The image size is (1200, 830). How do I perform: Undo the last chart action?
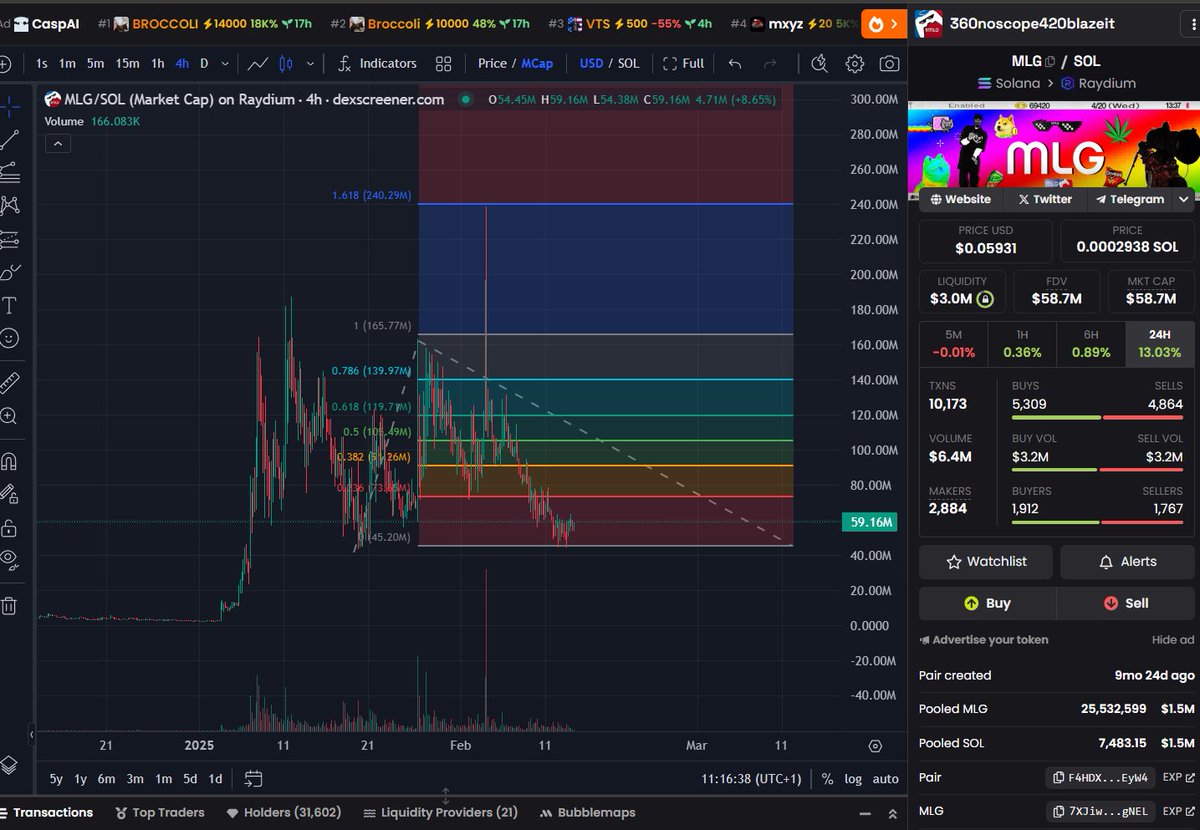click(735, 63)
